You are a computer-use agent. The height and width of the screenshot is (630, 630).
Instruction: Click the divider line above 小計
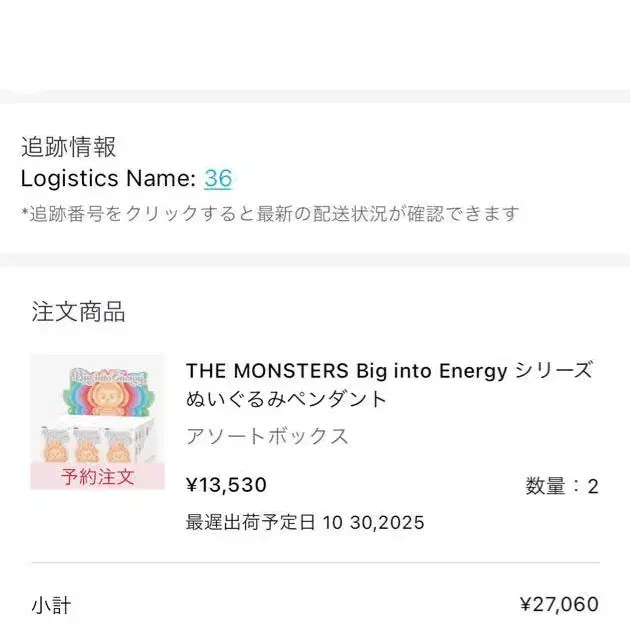point(315,563)
